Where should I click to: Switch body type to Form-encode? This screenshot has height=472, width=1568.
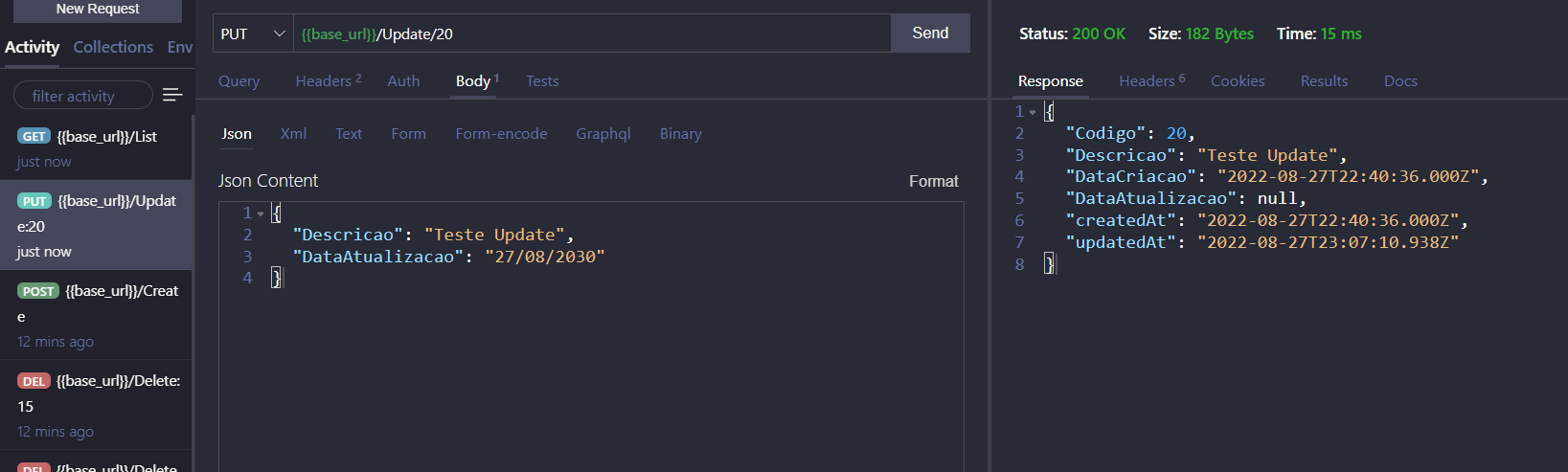click(x=501, y=134)
